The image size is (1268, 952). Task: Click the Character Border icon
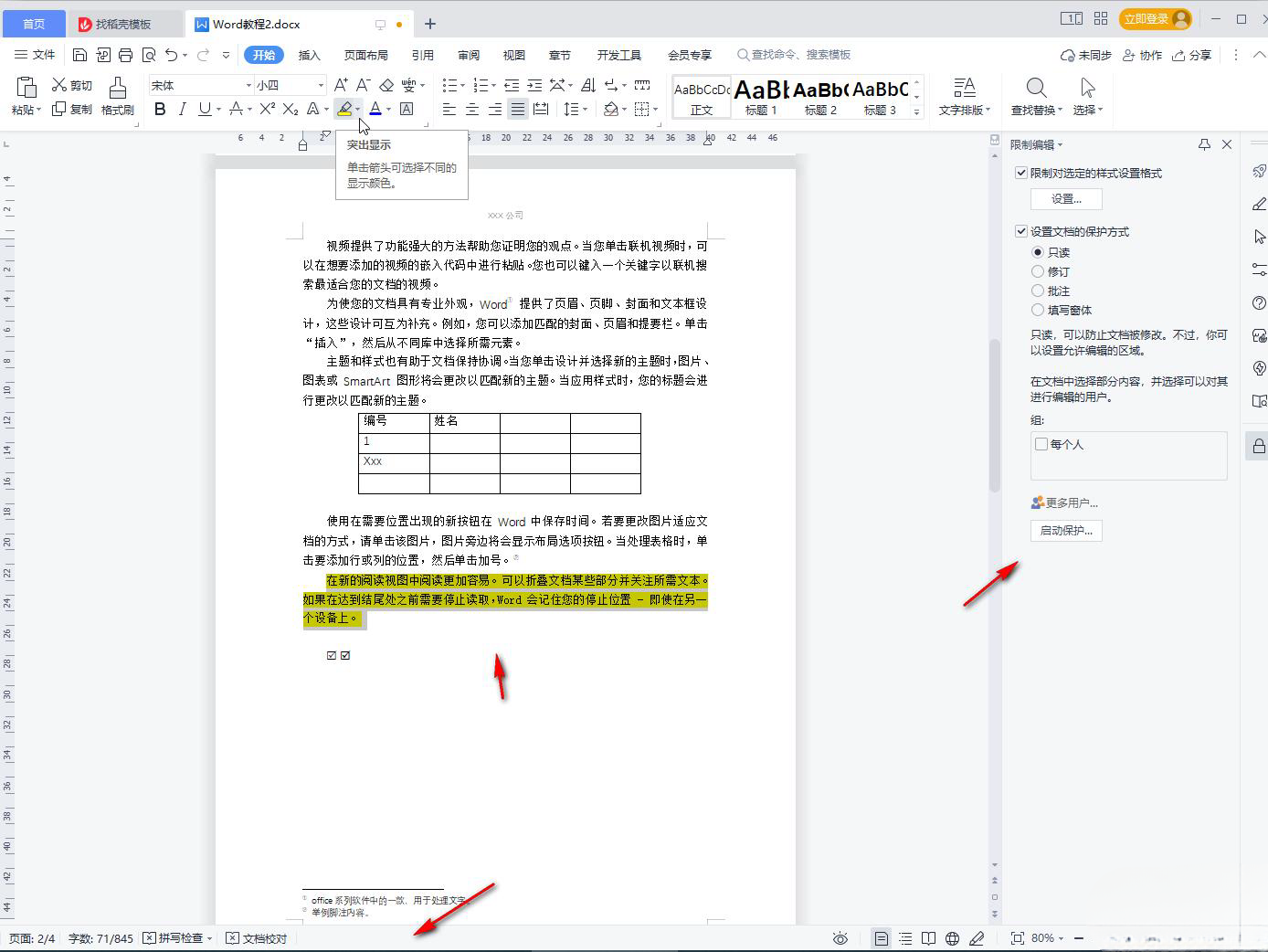click(x=407, y=109)
